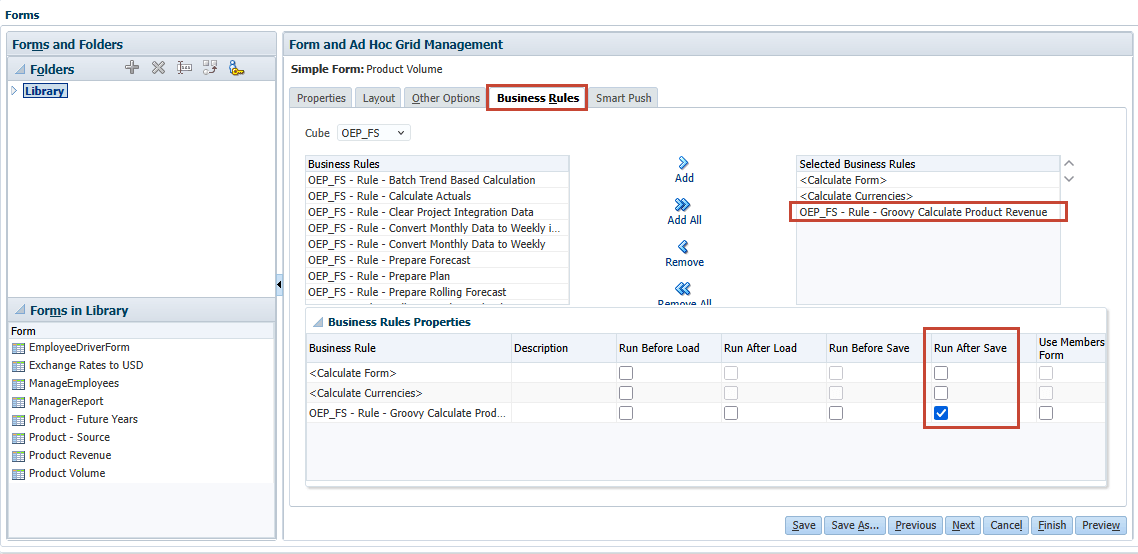Viewport: 1138px width, 554px height.
Task: Enable Run Before Save for Groovy rule
Action: coord(836,413)
